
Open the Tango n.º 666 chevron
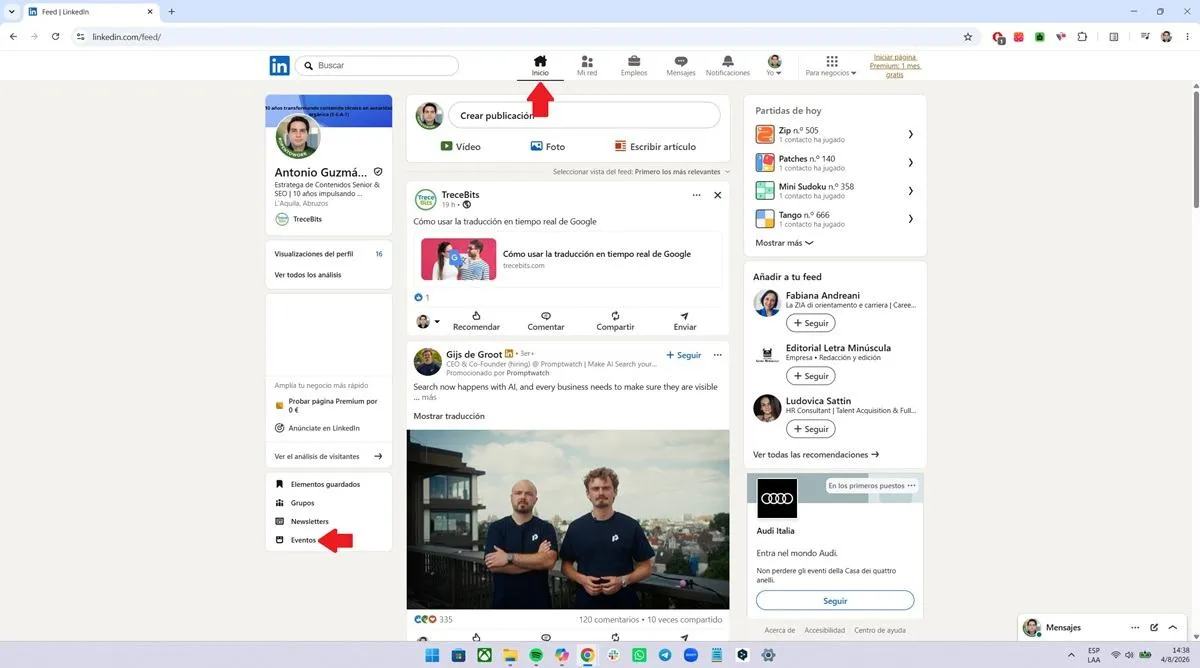click(x=910, y=218)
